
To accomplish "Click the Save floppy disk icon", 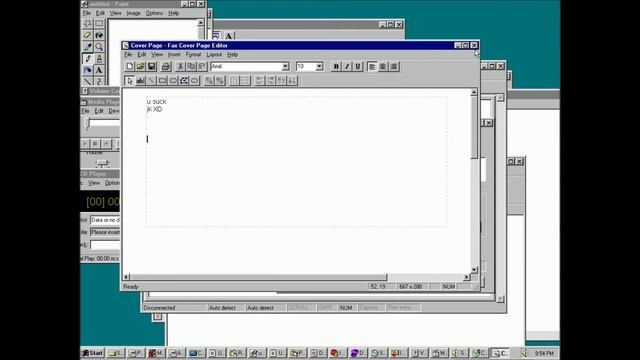I will tap(151, 66).
